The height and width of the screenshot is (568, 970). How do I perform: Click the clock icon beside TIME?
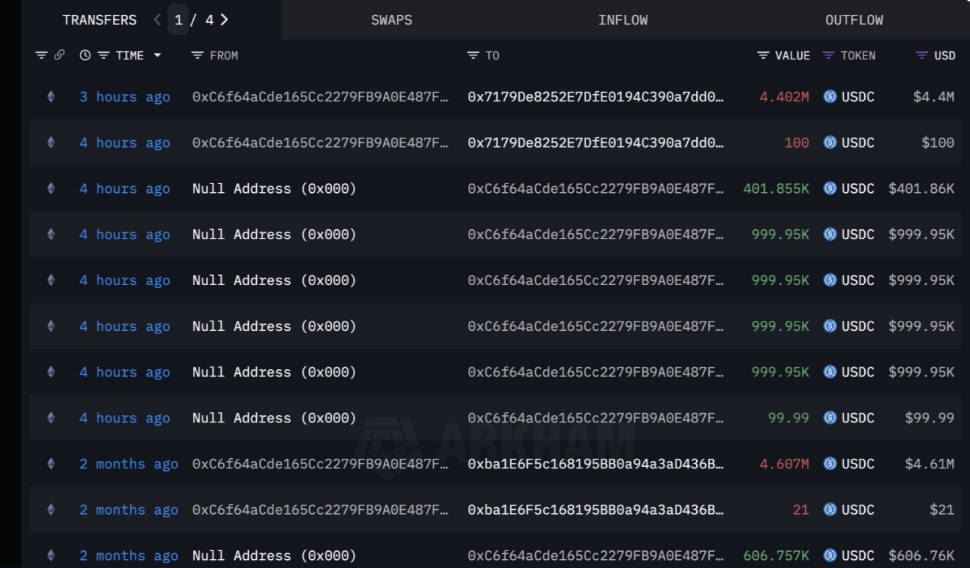tap(85, 56)
